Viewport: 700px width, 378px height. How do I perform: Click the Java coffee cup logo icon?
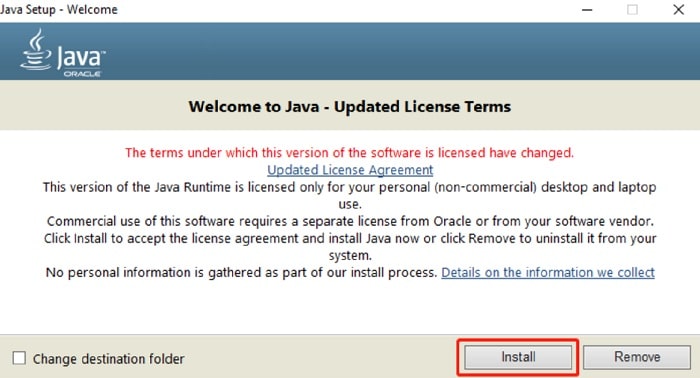click(x=36, y=49)
